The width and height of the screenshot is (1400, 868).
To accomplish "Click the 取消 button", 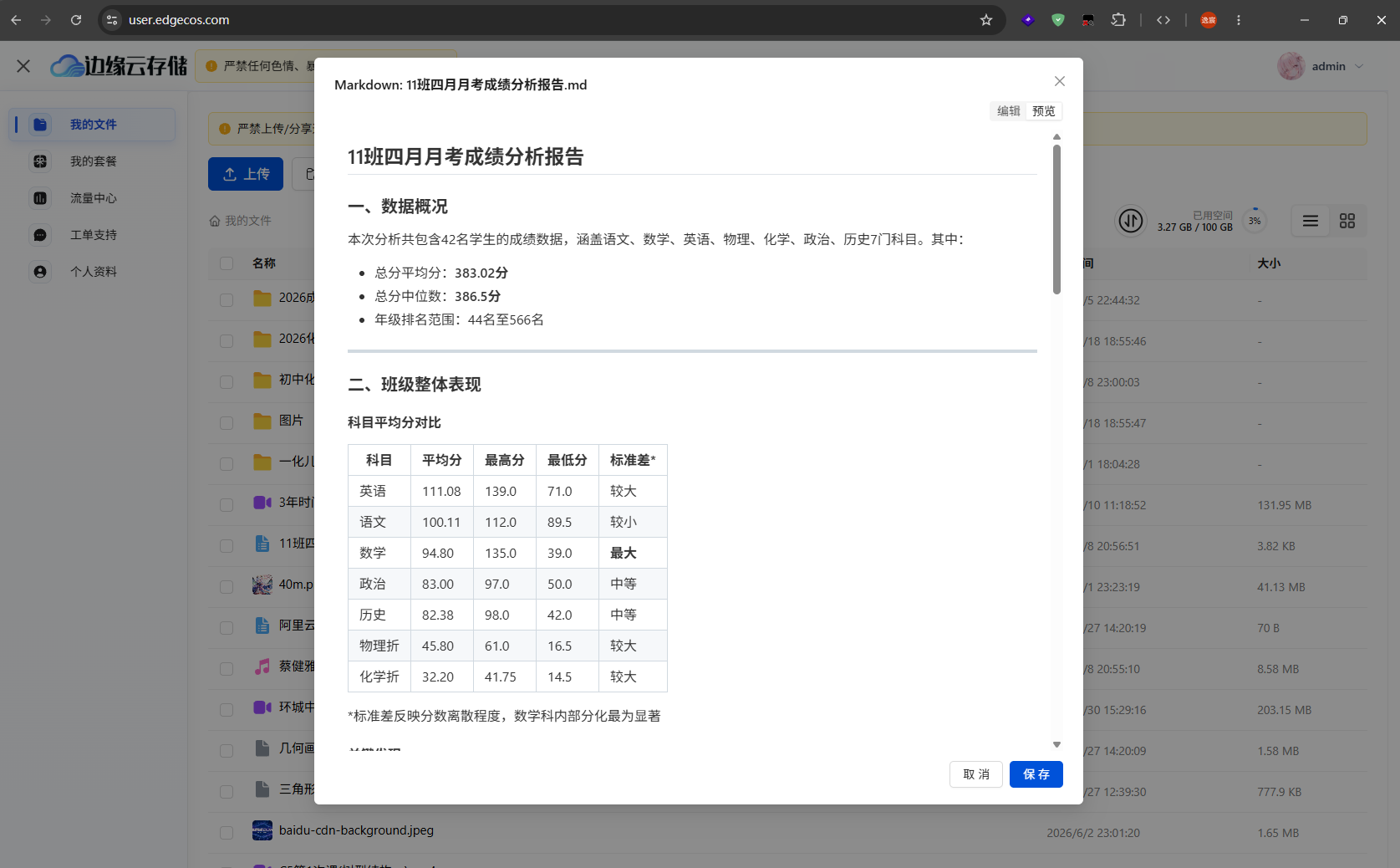I will [976, 774].
